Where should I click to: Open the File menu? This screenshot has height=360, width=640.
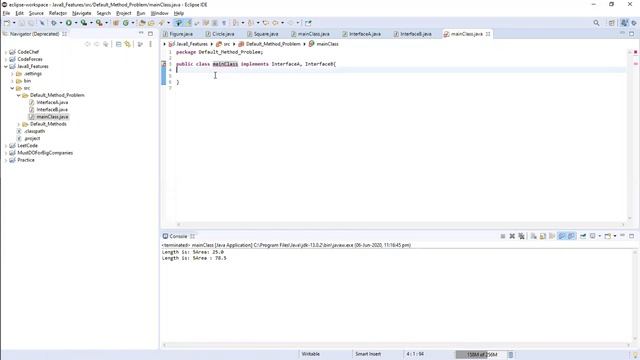(x=6, y=13)
